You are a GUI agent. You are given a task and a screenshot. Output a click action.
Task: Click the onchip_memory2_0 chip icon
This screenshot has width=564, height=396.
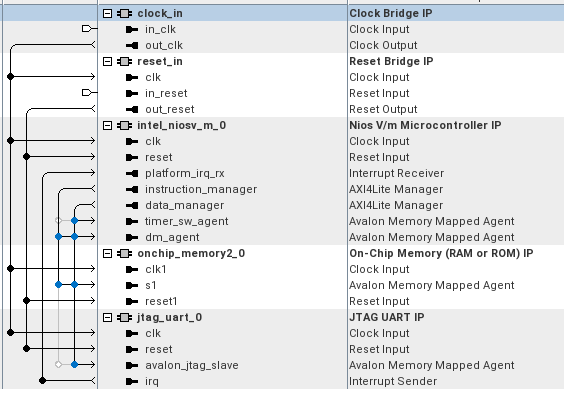(x=124, y=254)
